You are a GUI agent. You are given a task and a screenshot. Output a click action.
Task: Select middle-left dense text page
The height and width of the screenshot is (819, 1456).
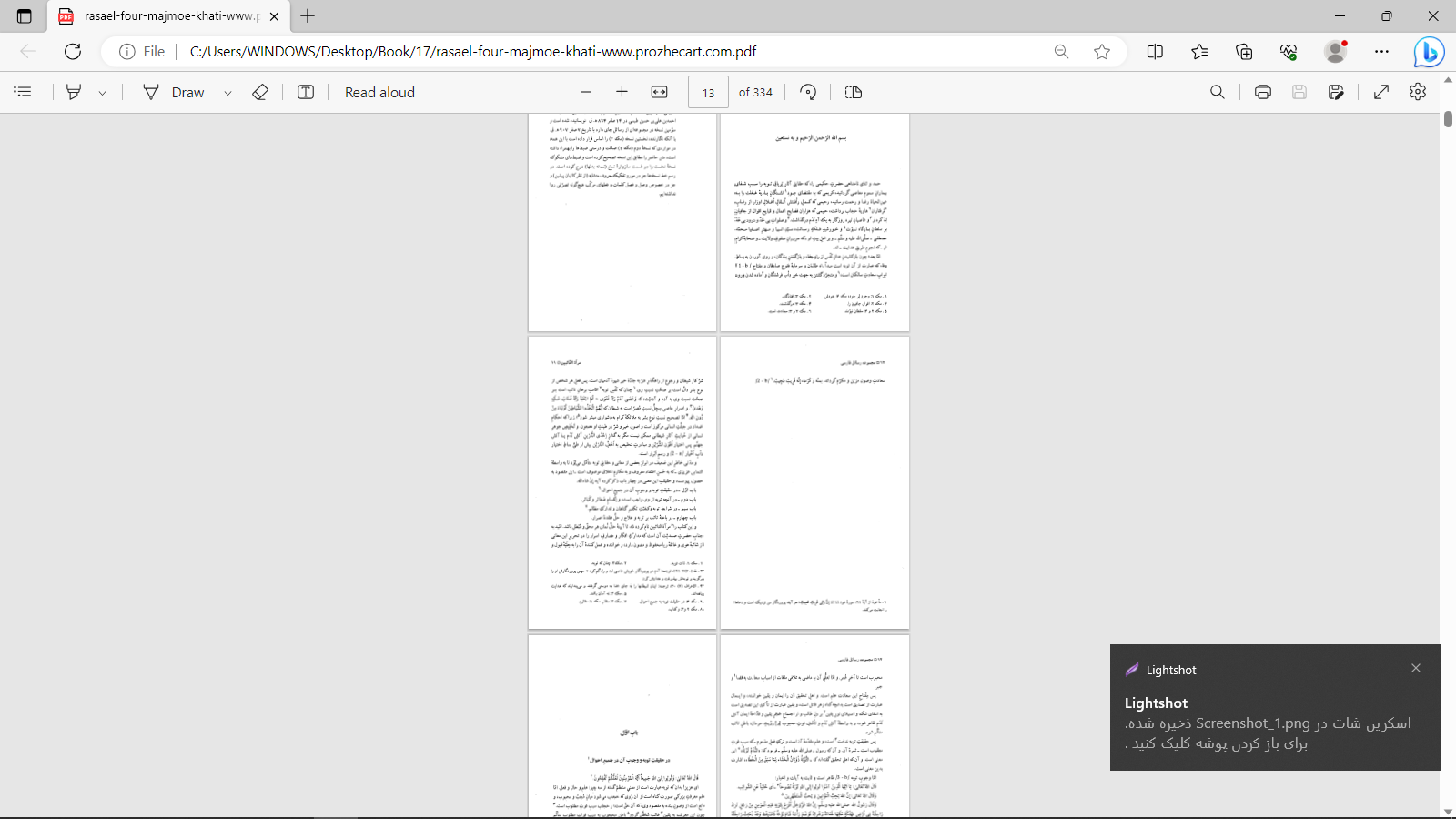[x=622, y=482]
